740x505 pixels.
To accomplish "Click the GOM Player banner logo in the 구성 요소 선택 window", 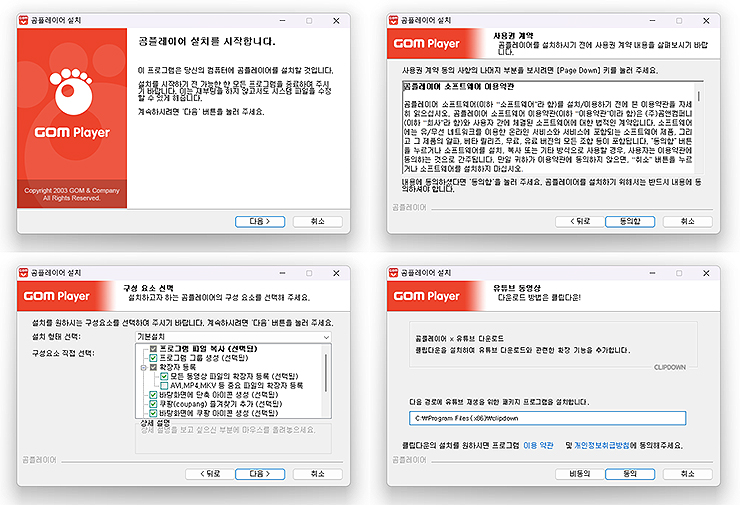I will pyautogui.click(x=57, y=296).
